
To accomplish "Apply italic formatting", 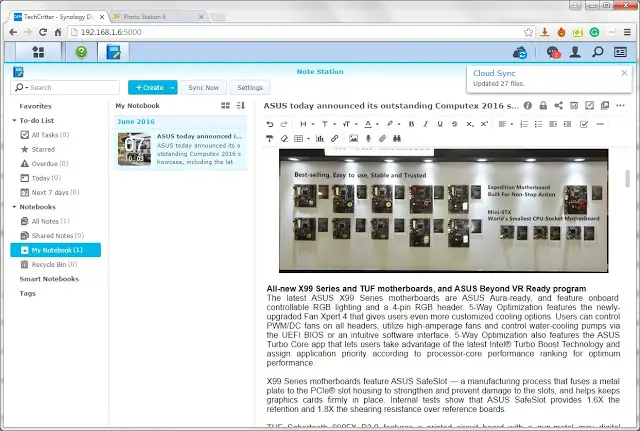I will [426, 124].
